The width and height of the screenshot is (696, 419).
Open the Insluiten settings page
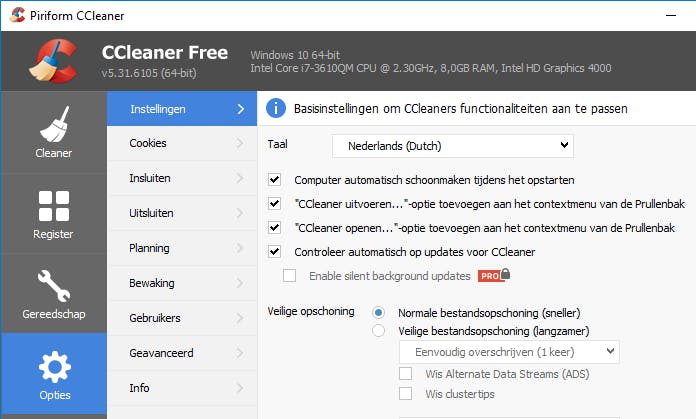pos(182,178)
